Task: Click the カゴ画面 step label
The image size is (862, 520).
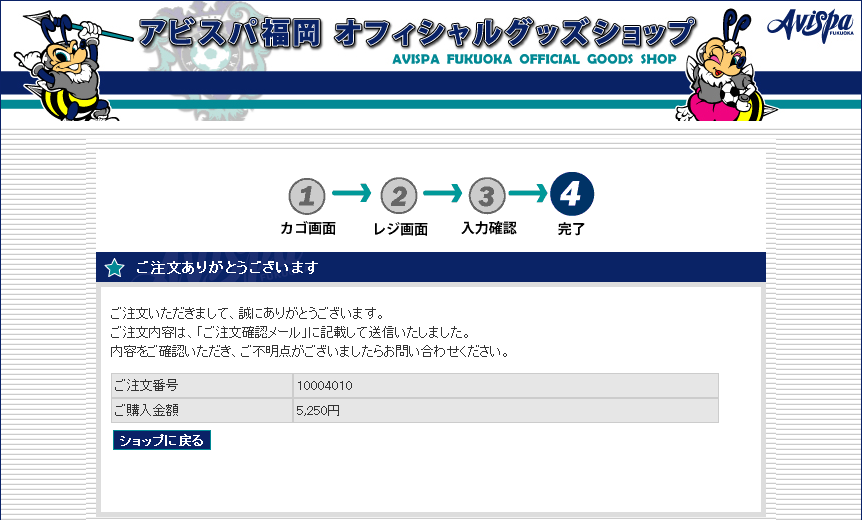Action: (308, 228)
